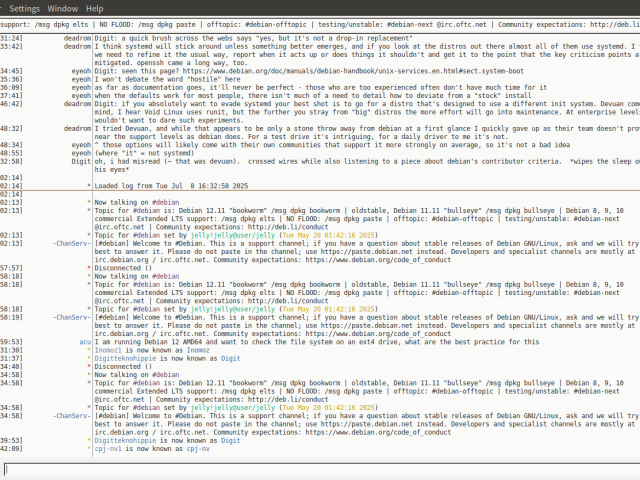
Task: Click the new nick cpj-nv
Action: [x=198, y=449]
